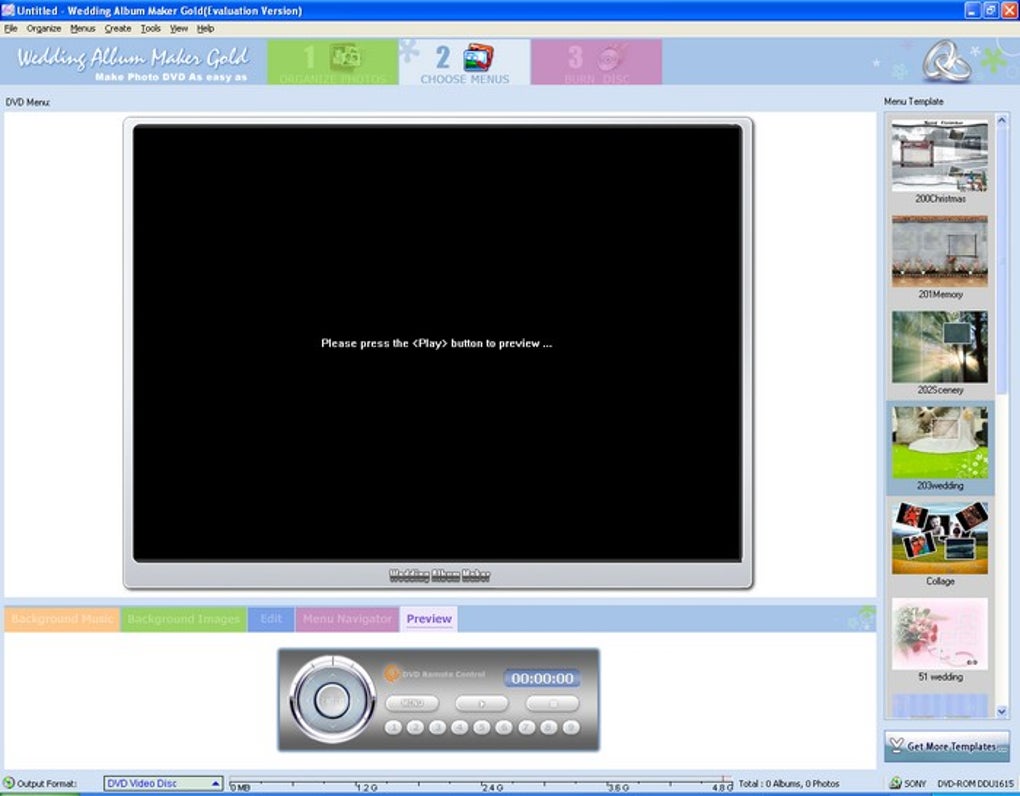Image resolution: width=1020 pixels, height=796 pixels.
Task: Open the Output Format dropdown
Action: coord(163,784)
